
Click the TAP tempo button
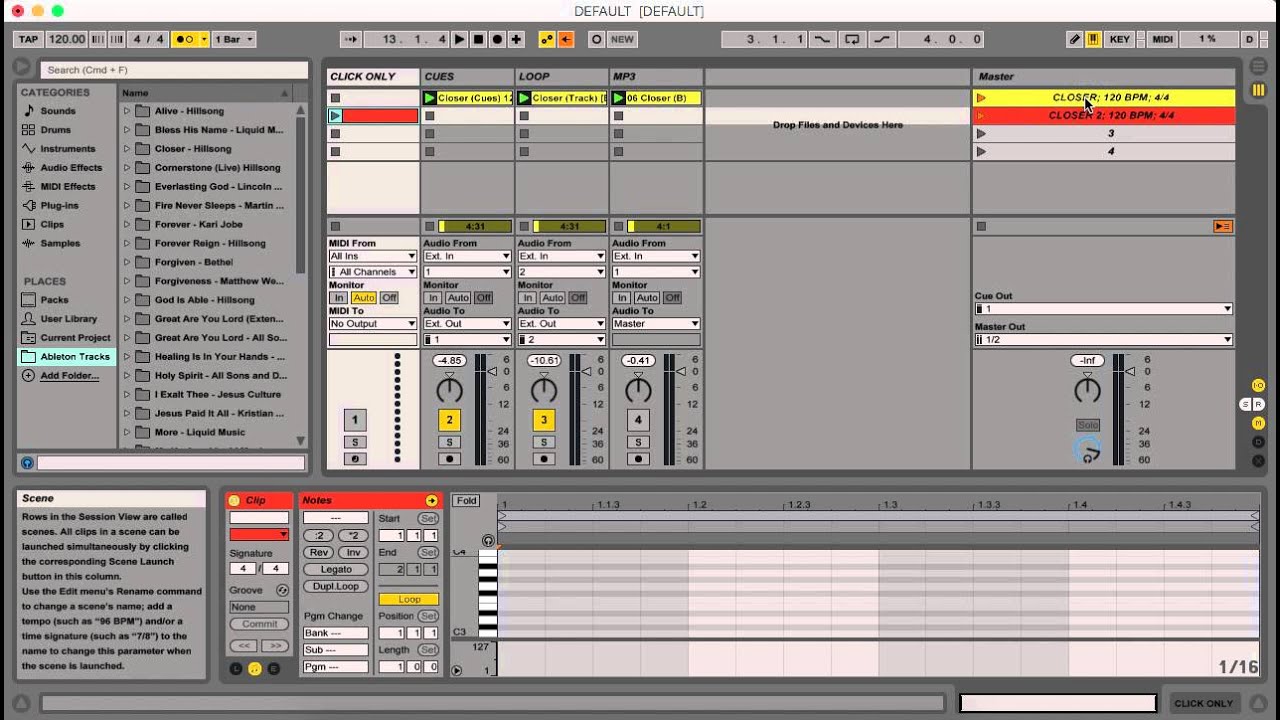28,39
